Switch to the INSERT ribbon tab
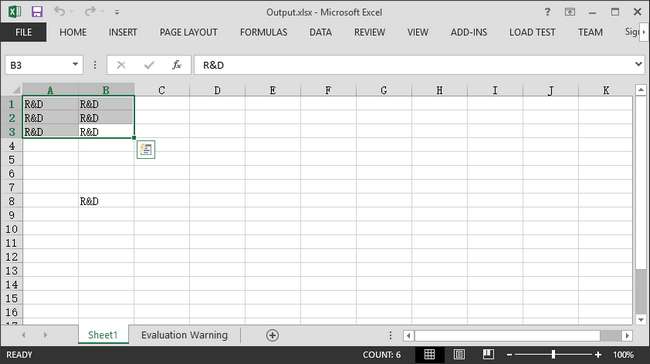650x364 pixels. click(123, 32)
